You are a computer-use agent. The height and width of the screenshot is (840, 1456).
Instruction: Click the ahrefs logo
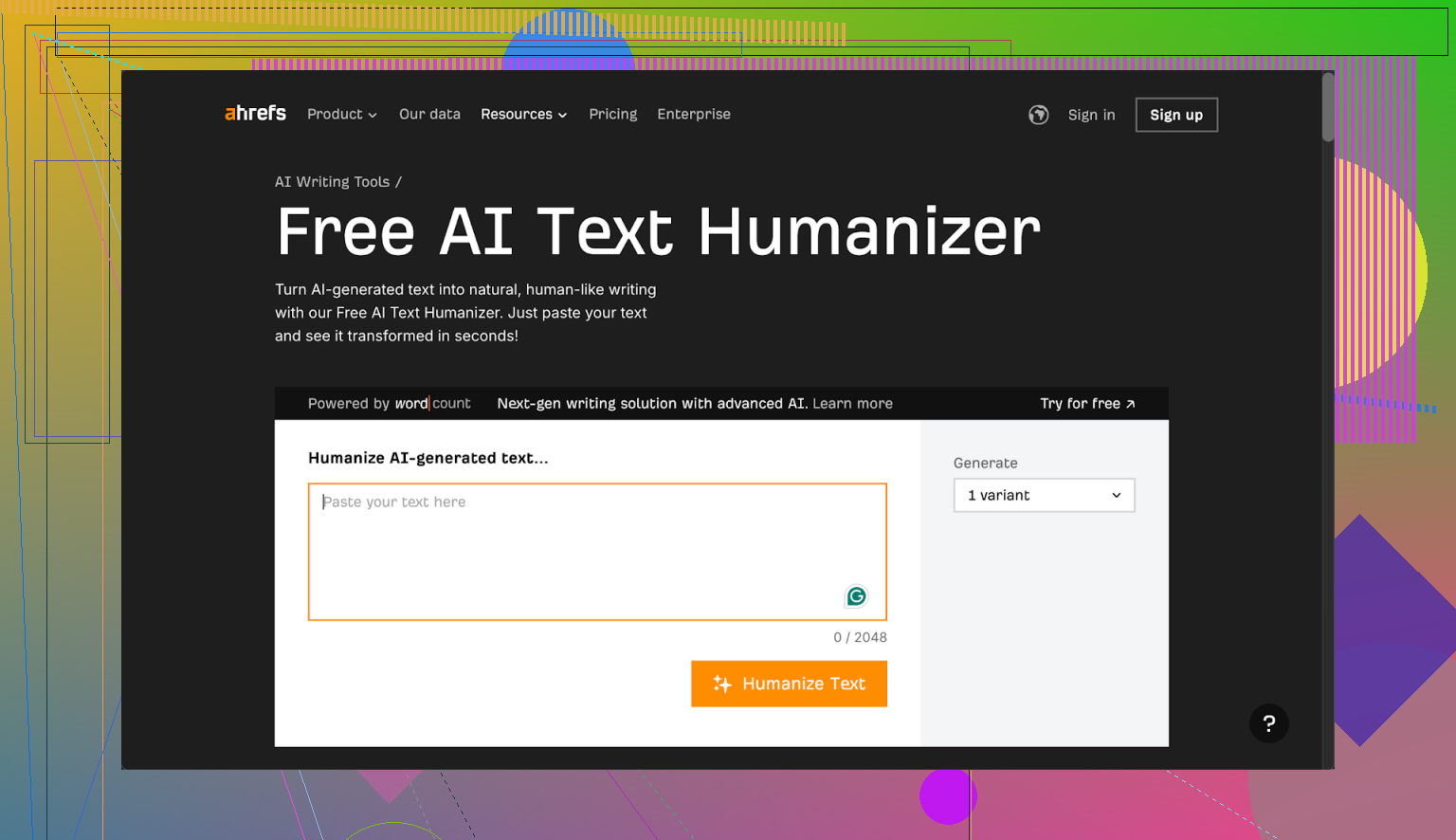(x=255, y=114)
